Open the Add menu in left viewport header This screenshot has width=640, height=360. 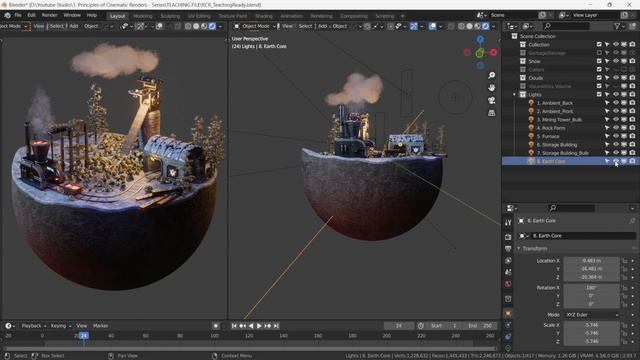(x=73, y=26)
